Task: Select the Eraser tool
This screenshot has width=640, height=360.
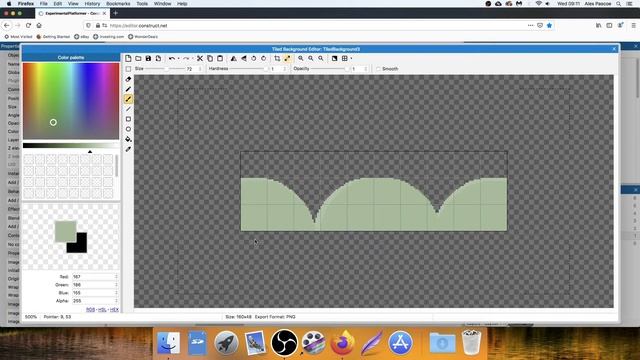Action: 128,79
